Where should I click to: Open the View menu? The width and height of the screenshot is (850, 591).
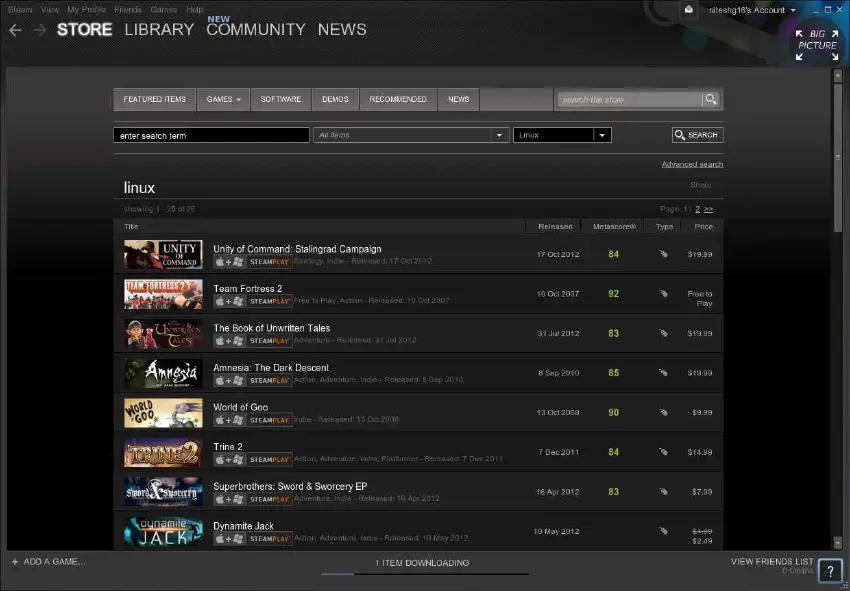pyautogui.click(x=50, y=9)
